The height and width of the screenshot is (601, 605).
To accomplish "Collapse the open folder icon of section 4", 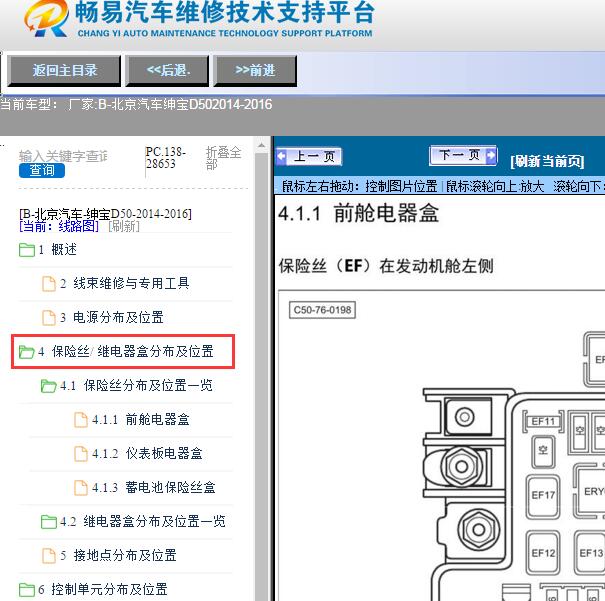I will tap(27, 351).
